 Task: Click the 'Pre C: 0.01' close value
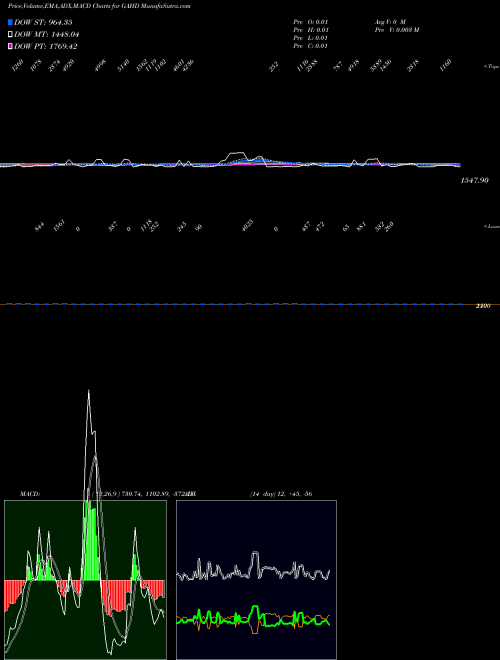pos(311,46)
